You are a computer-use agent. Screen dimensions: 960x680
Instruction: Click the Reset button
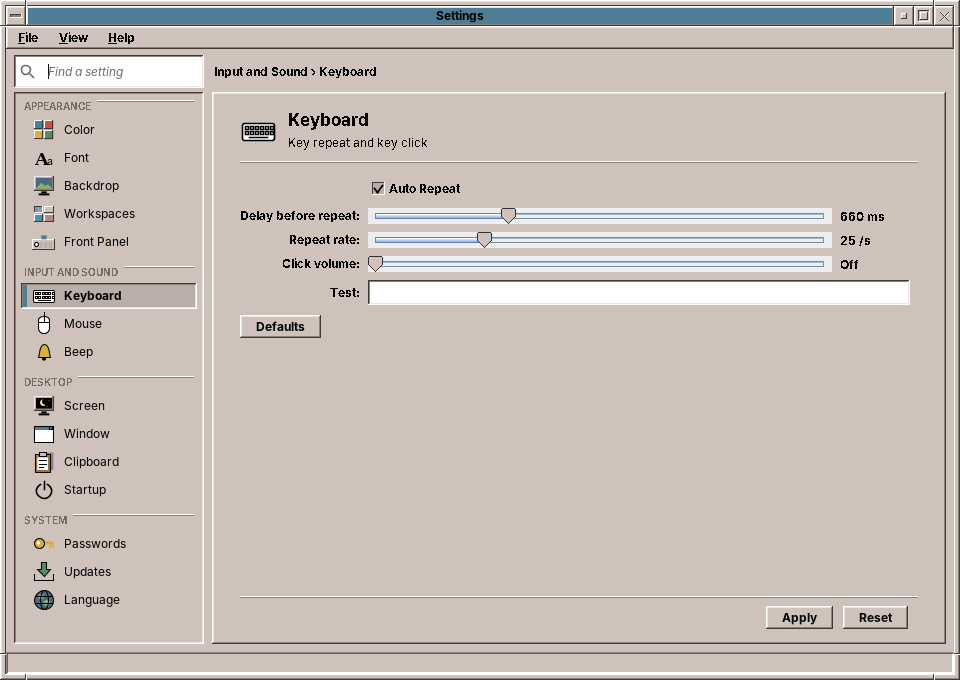(x=875, y=618)
